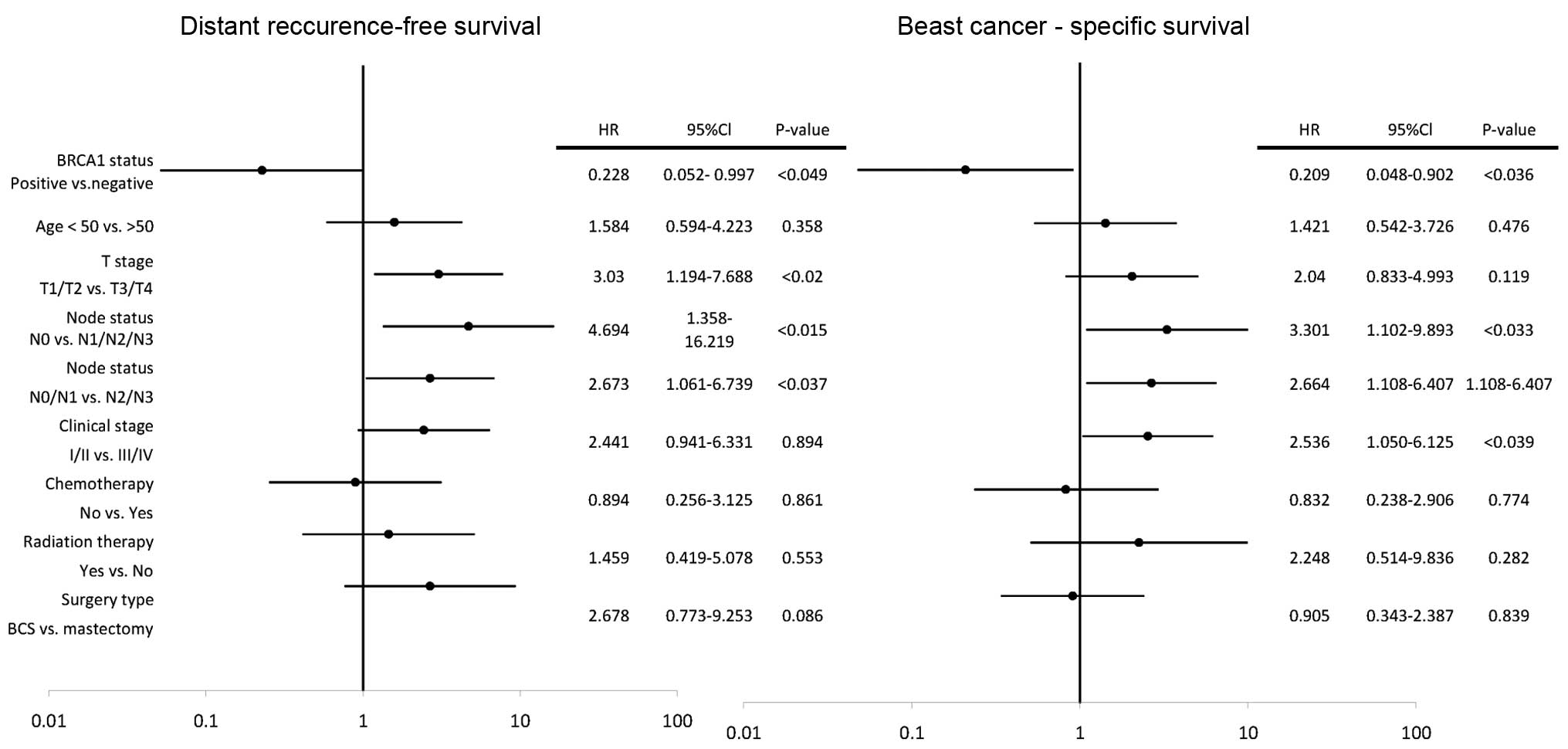Click the 'Chemotherapy' row label

(99, 484)
